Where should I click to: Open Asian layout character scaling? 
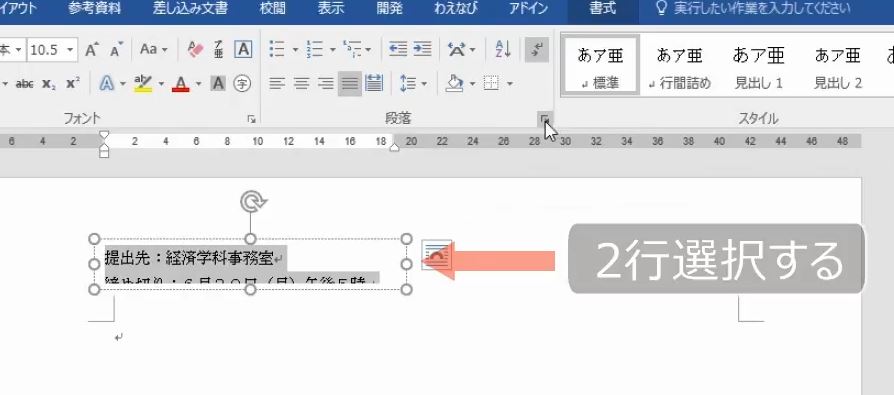[456, 50]
